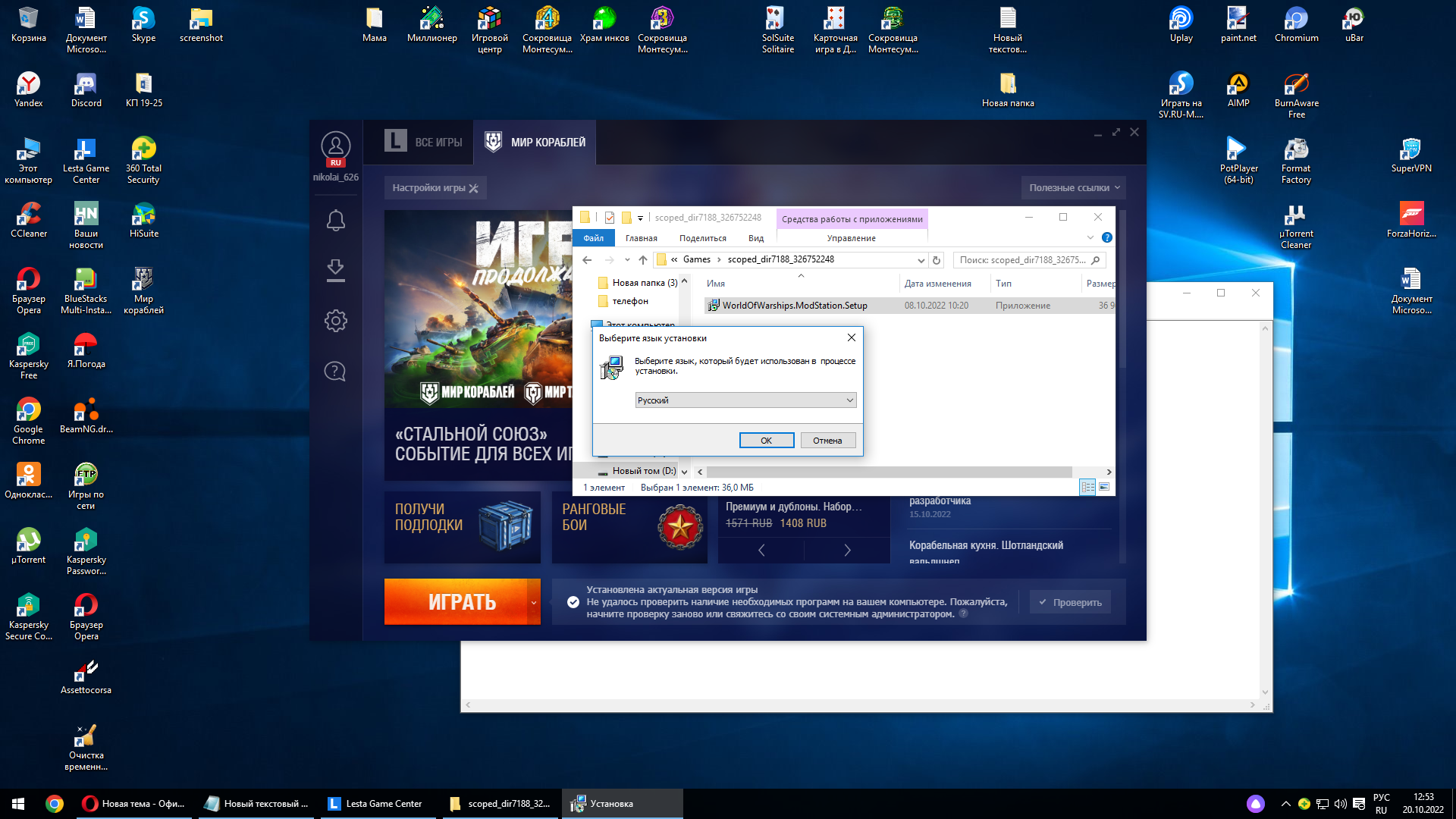Open the taskbar clock and date

1423,804
